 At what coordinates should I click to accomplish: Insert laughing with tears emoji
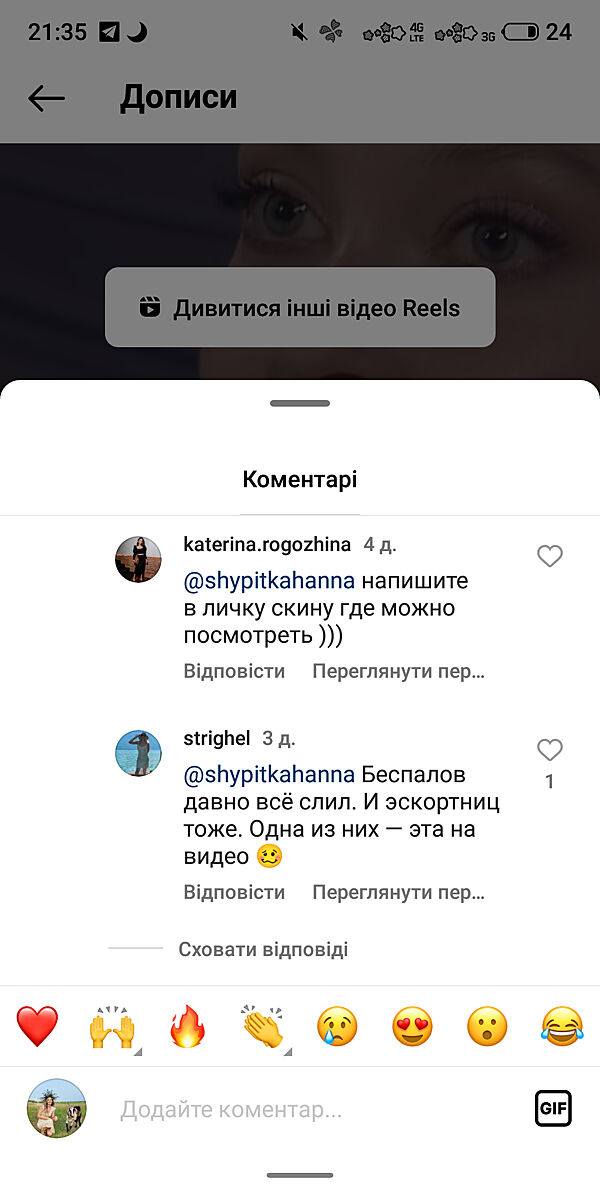tap(562, 1027)
